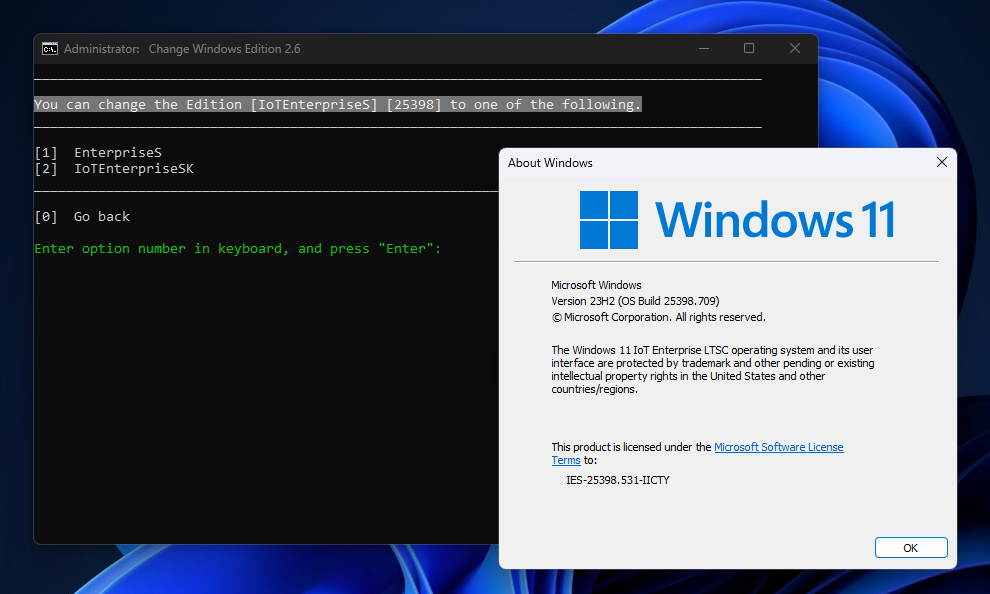Select the EnterpriseS option line
This screenshot has height=594, width=990.
[x=98, y=152]
